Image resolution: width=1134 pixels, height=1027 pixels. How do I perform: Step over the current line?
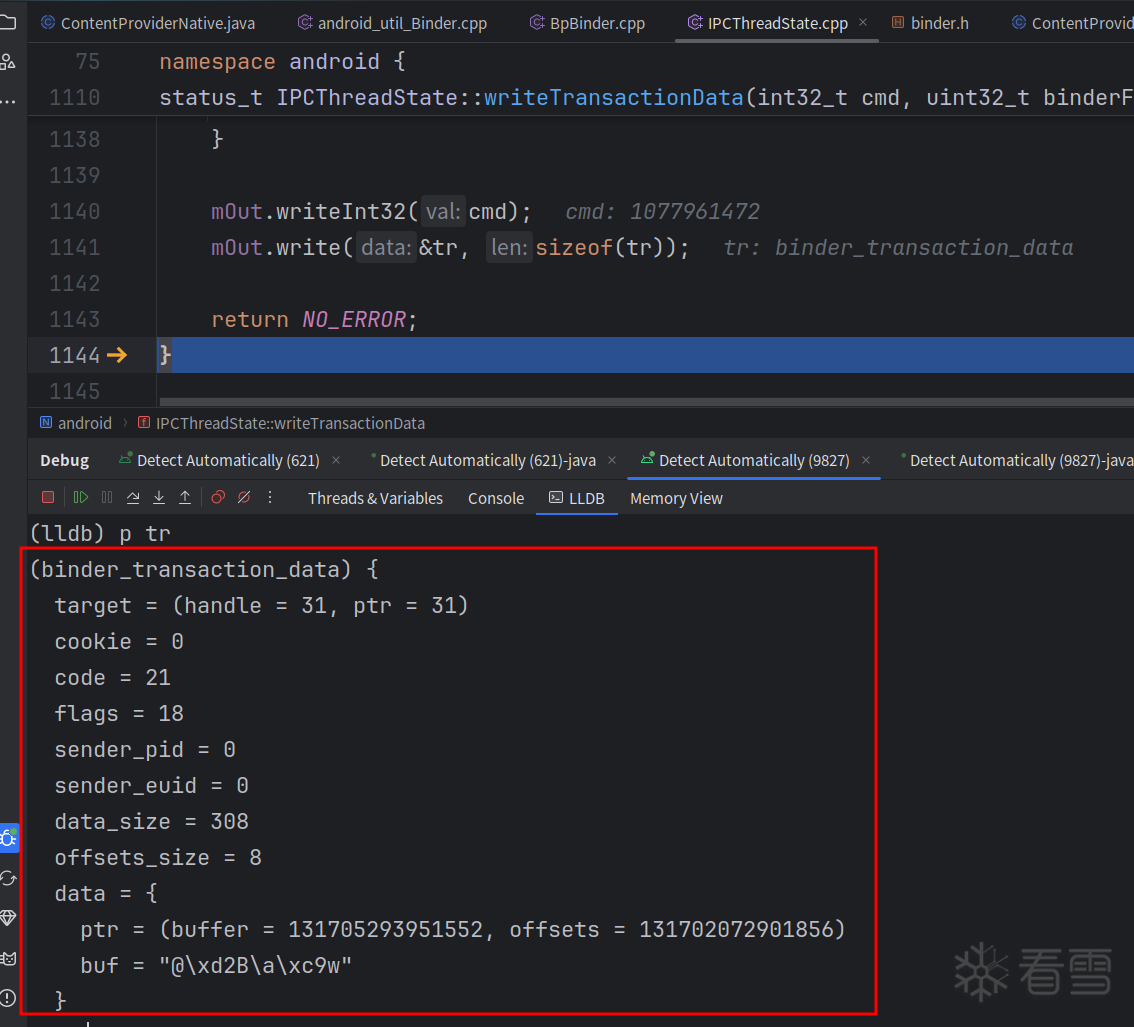click(133, 498)
